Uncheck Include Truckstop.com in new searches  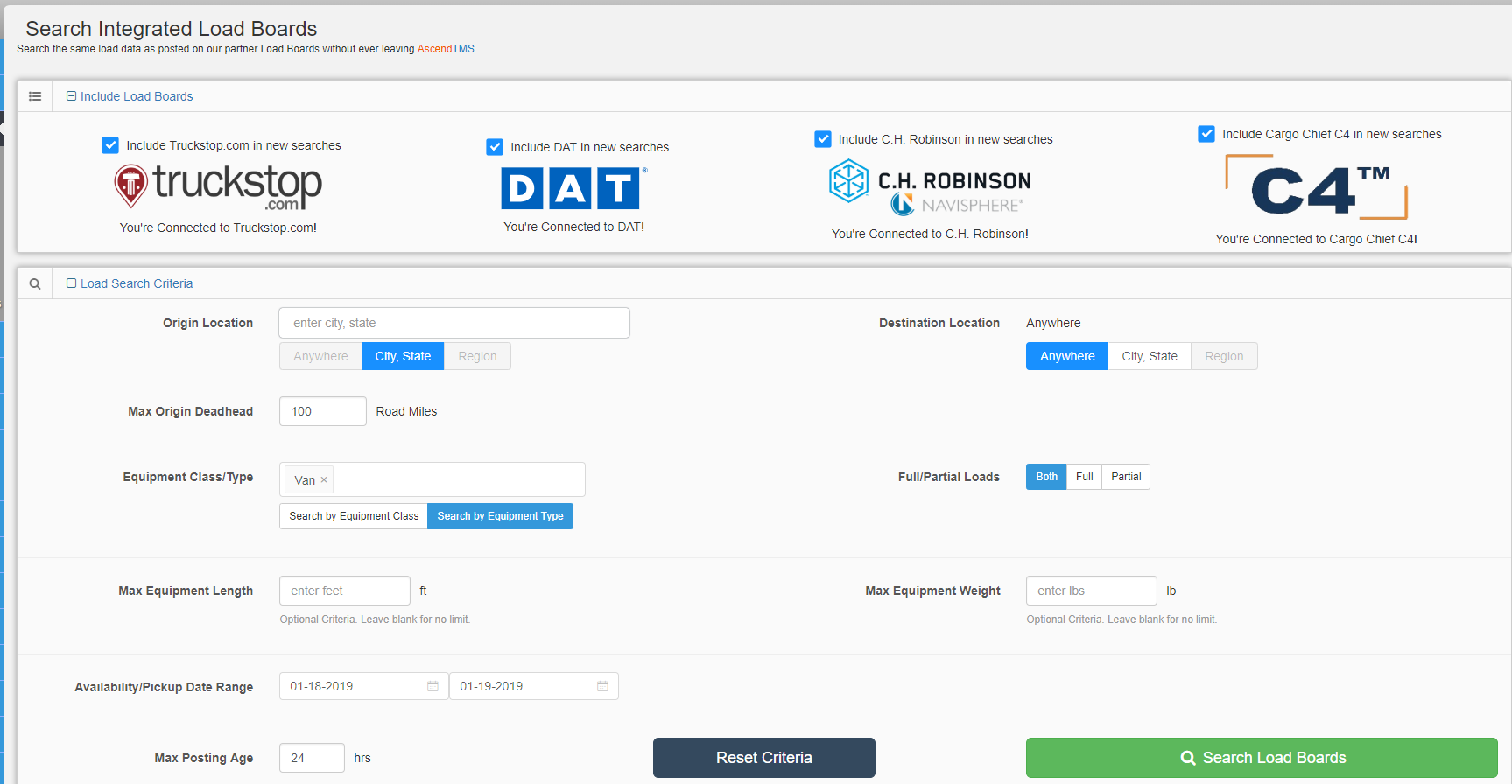(110, 145)
